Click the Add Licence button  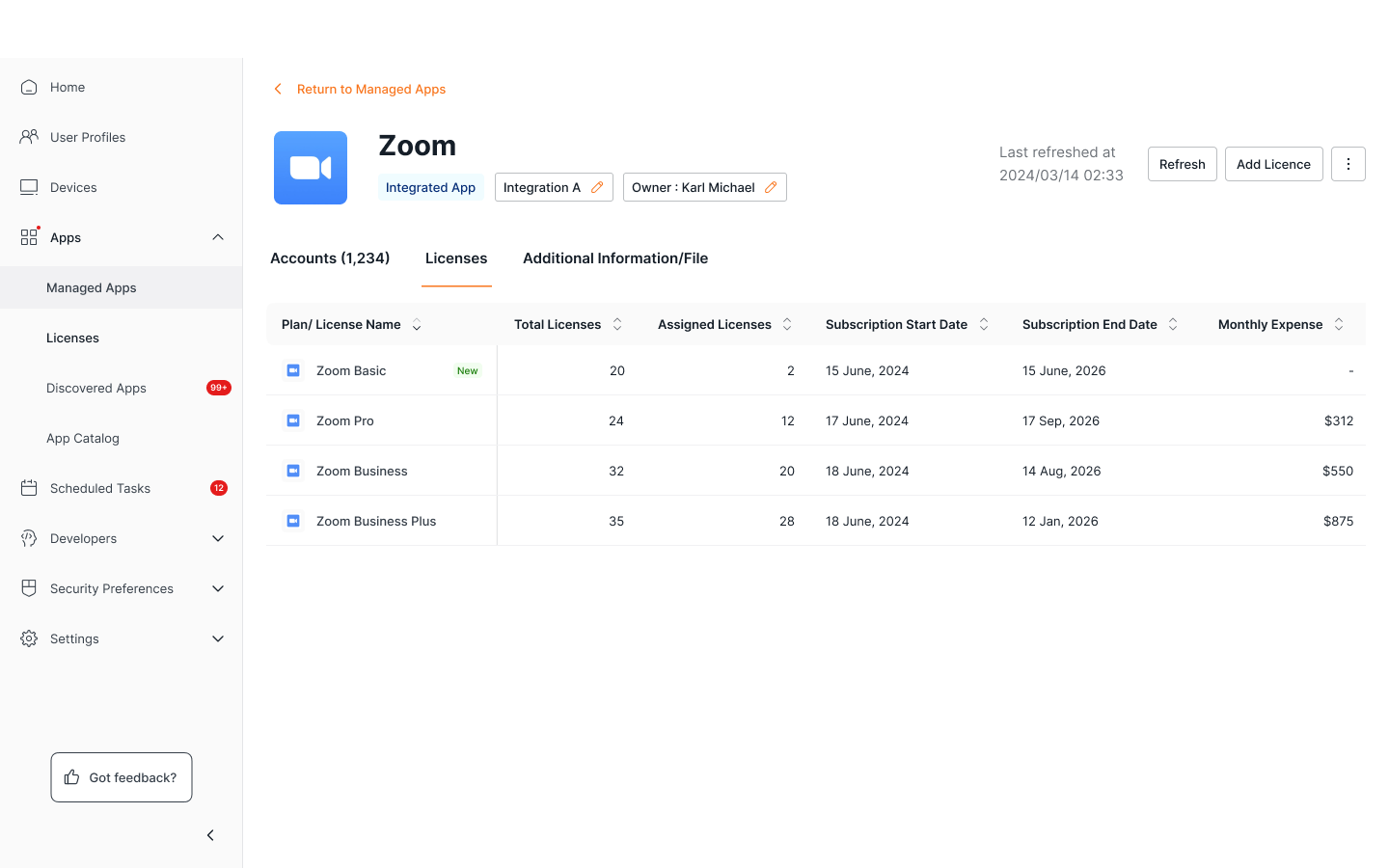click(x=1273, y=164)
